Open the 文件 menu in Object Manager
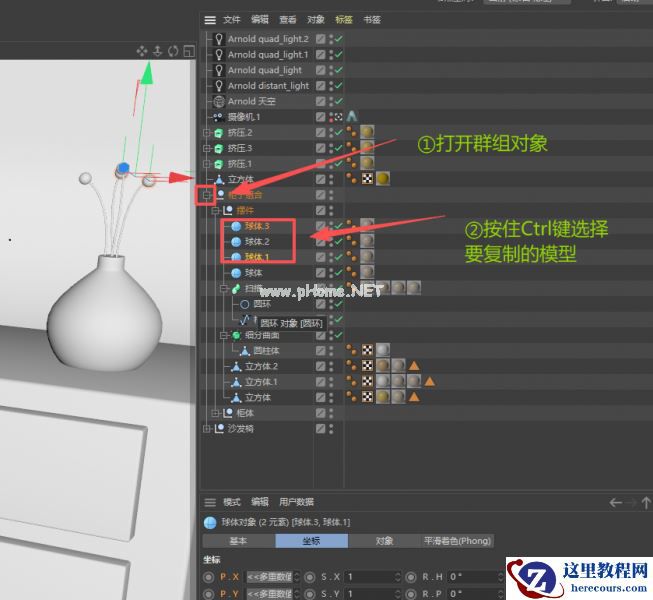The width and height of the screenshot is (653, 600). coord(232,20)
